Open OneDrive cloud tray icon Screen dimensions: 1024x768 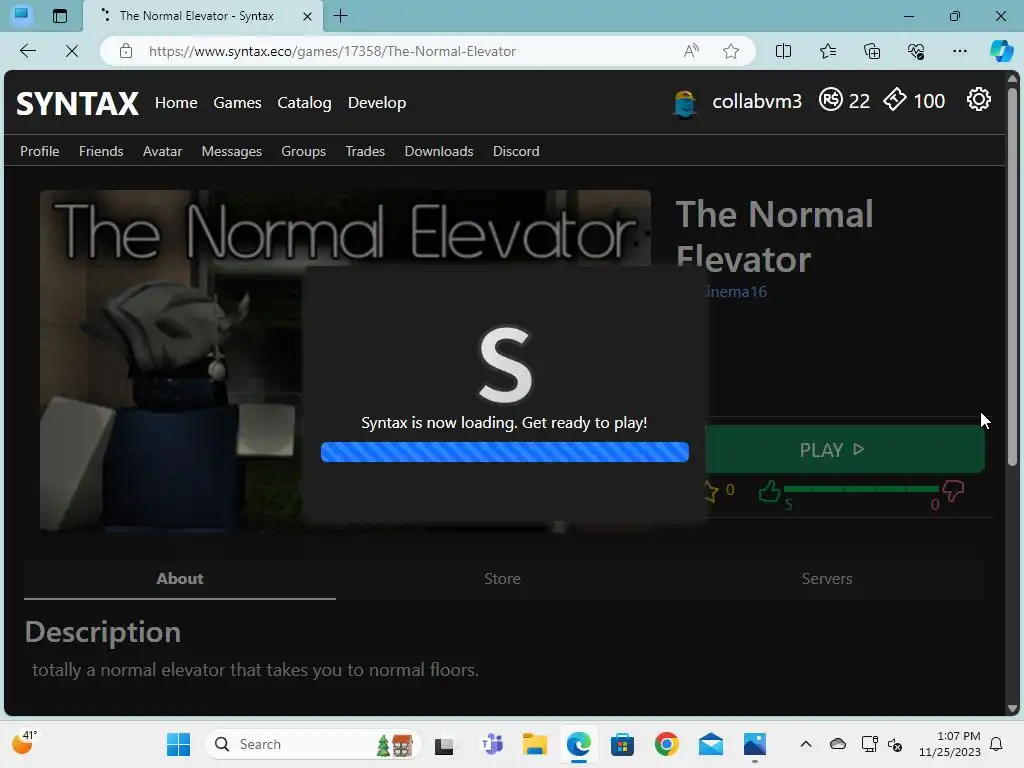[838, 744]
